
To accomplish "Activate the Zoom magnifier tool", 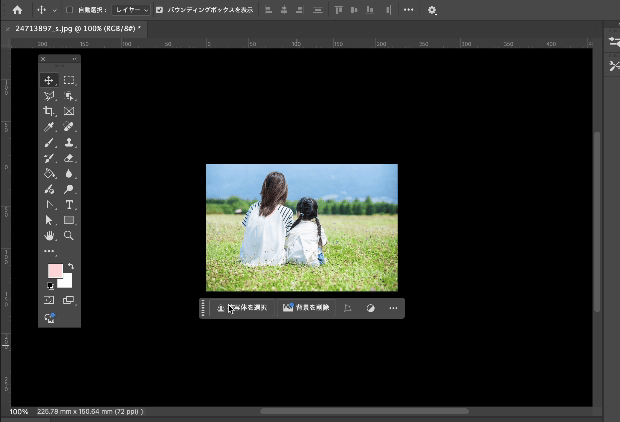I will (x=69, y=236).
